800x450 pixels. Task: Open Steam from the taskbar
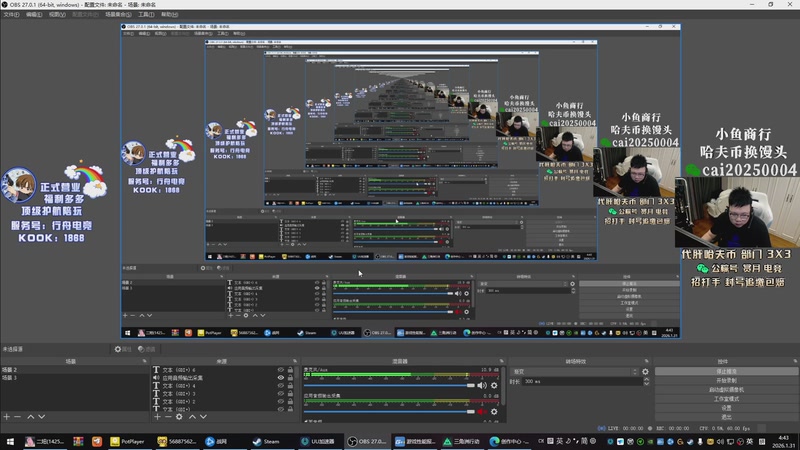coord(267,441)
